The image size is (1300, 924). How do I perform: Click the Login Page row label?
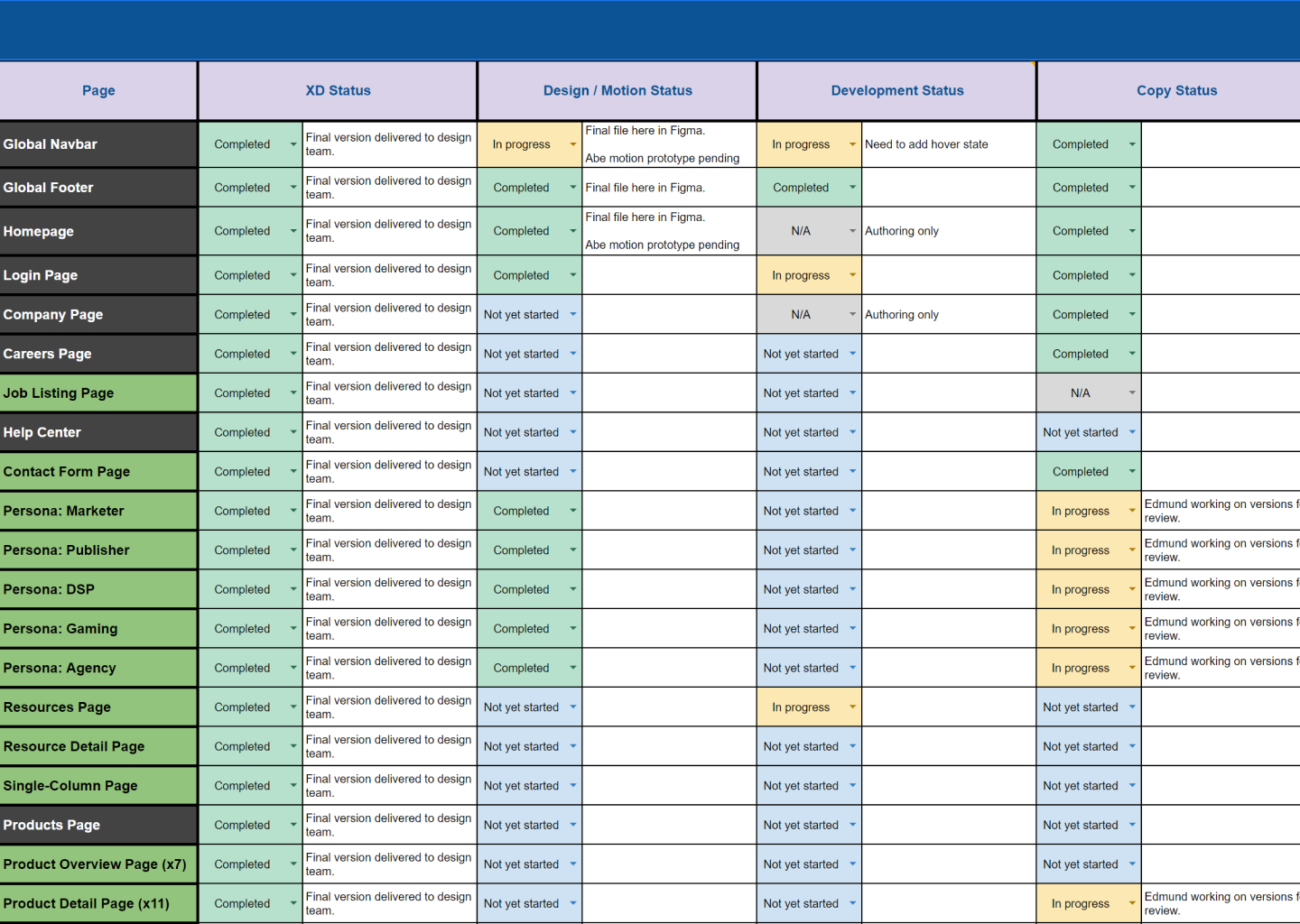(98, 275)
